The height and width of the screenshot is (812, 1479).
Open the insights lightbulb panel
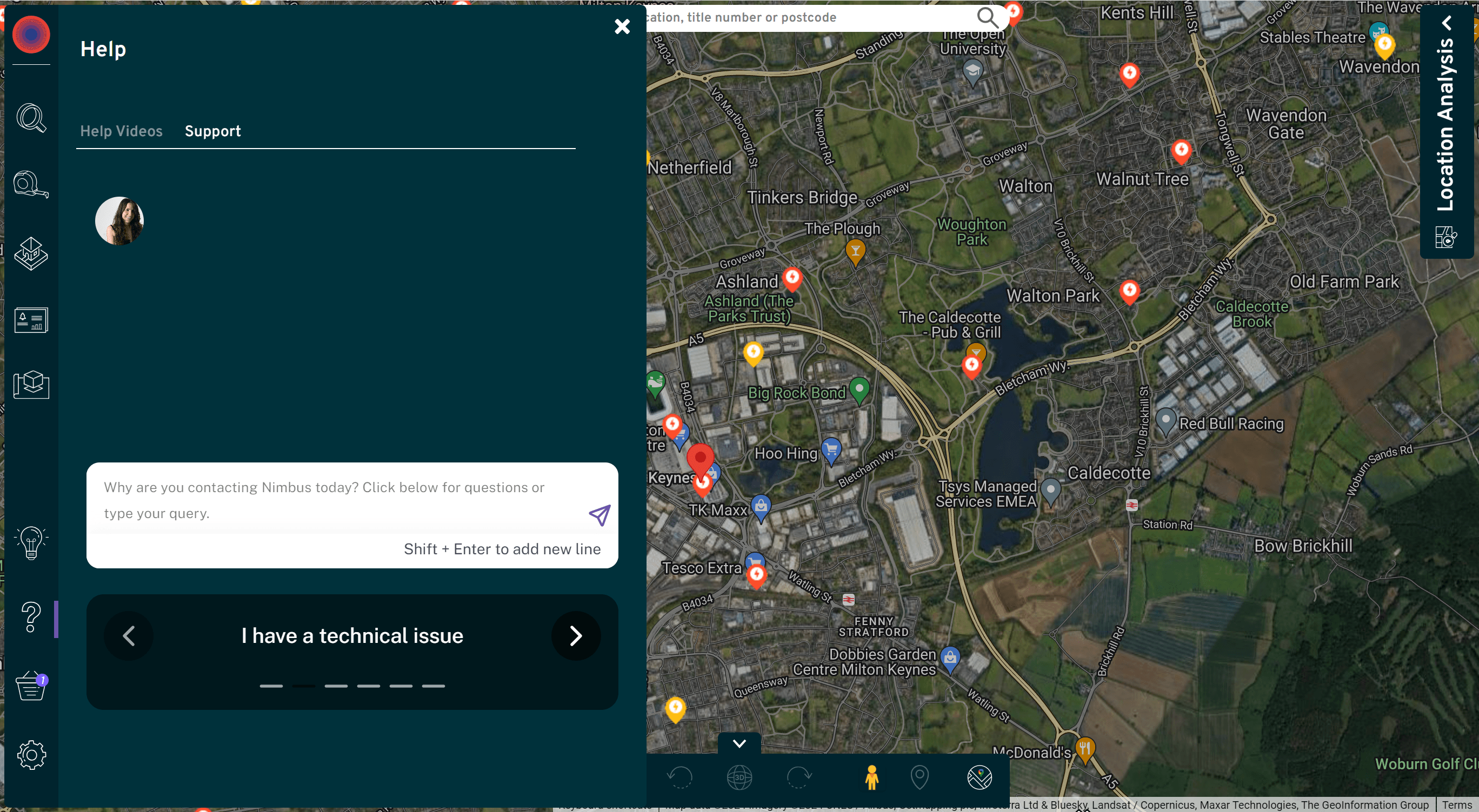(31, 543)
